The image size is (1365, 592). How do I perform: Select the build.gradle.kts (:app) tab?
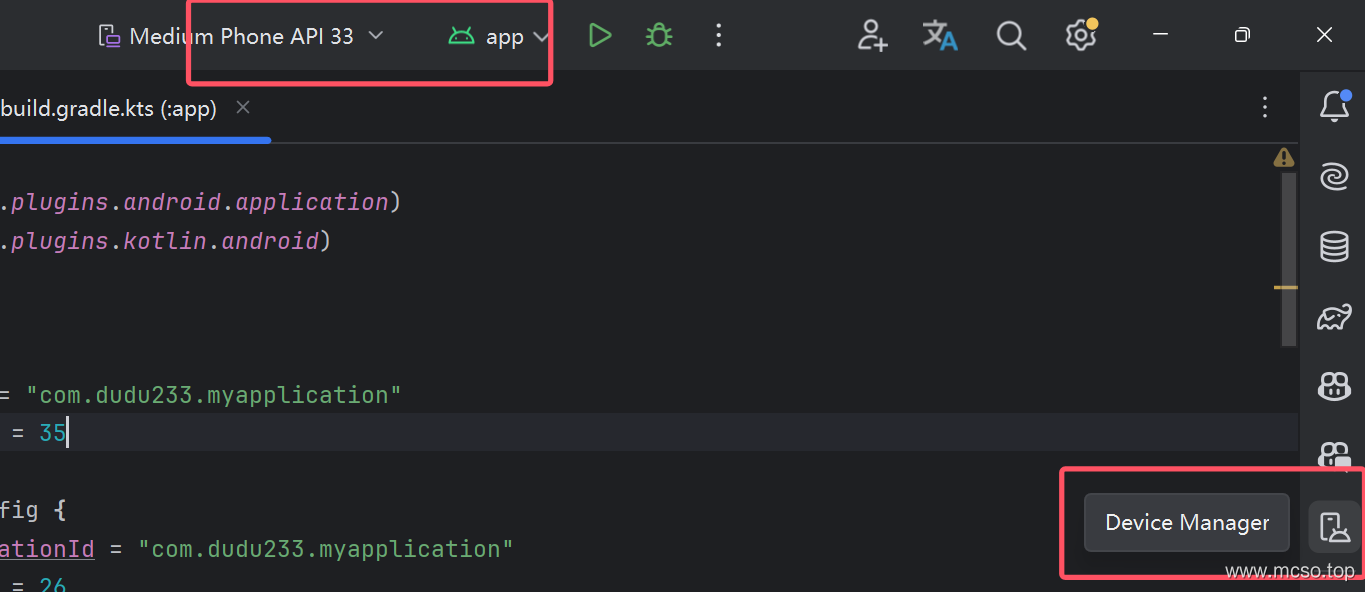[108, 109]
